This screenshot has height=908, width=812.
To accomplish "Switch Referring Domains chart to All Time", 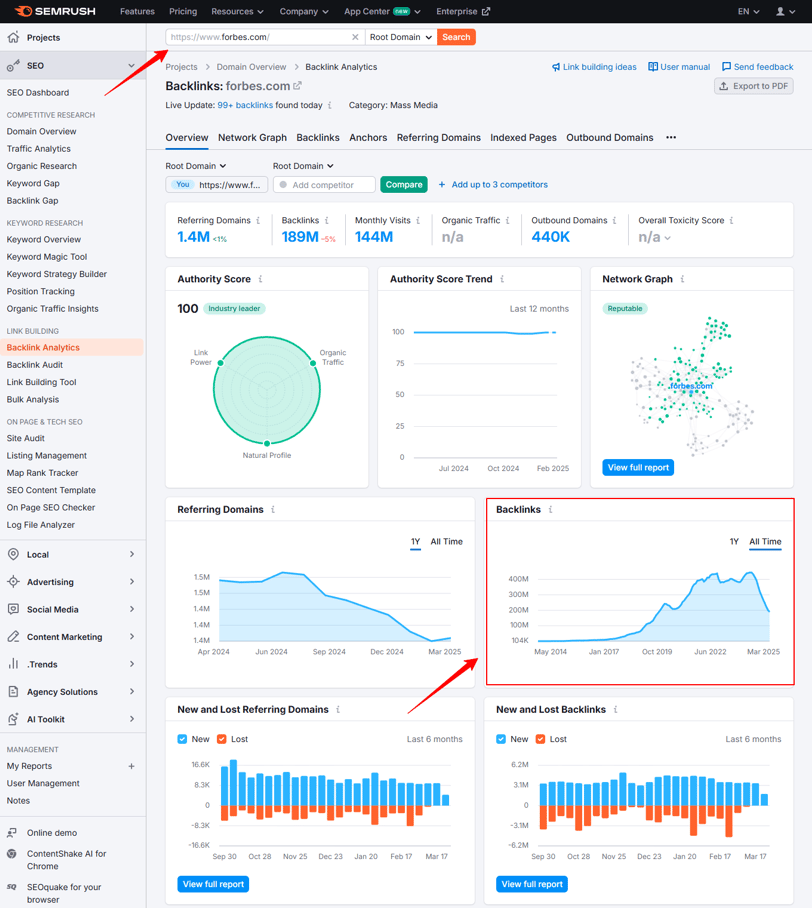I will 447,541.
